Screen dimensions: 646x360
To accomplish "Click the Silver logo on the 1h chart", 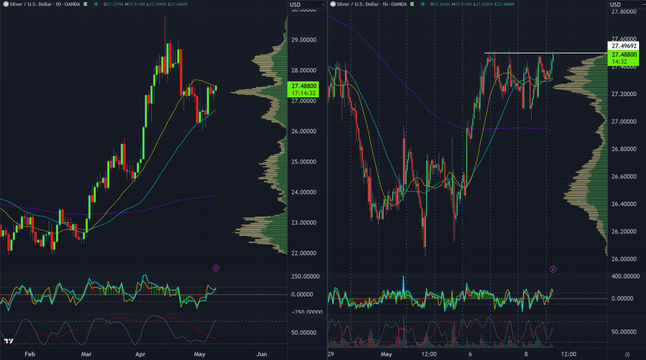I will [333, 4].
